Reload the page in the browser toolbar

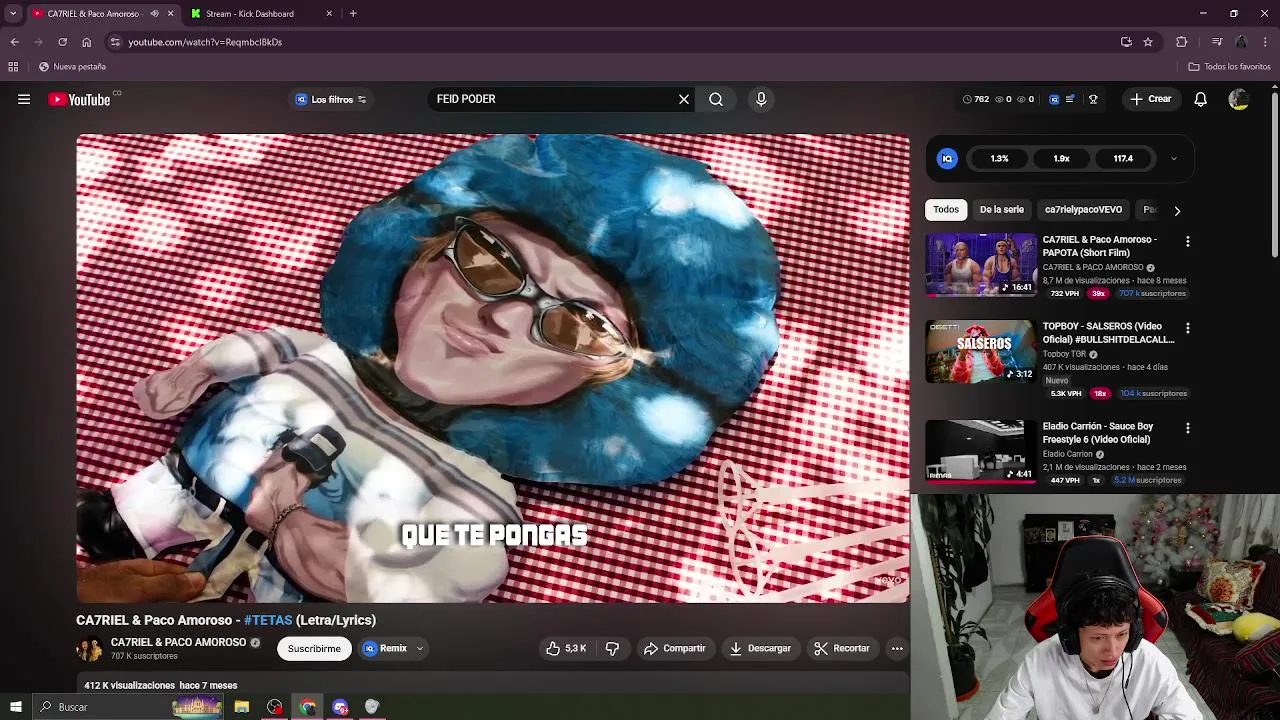[62, 42]
